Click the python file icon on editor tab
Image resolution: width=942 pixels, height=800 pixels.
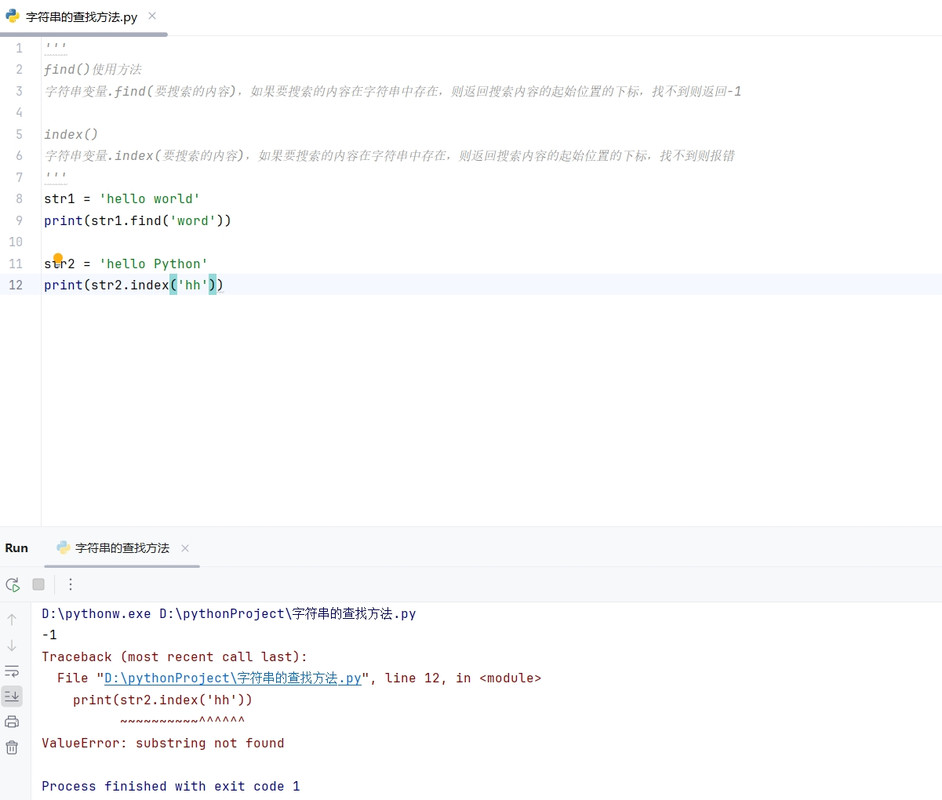13,16
